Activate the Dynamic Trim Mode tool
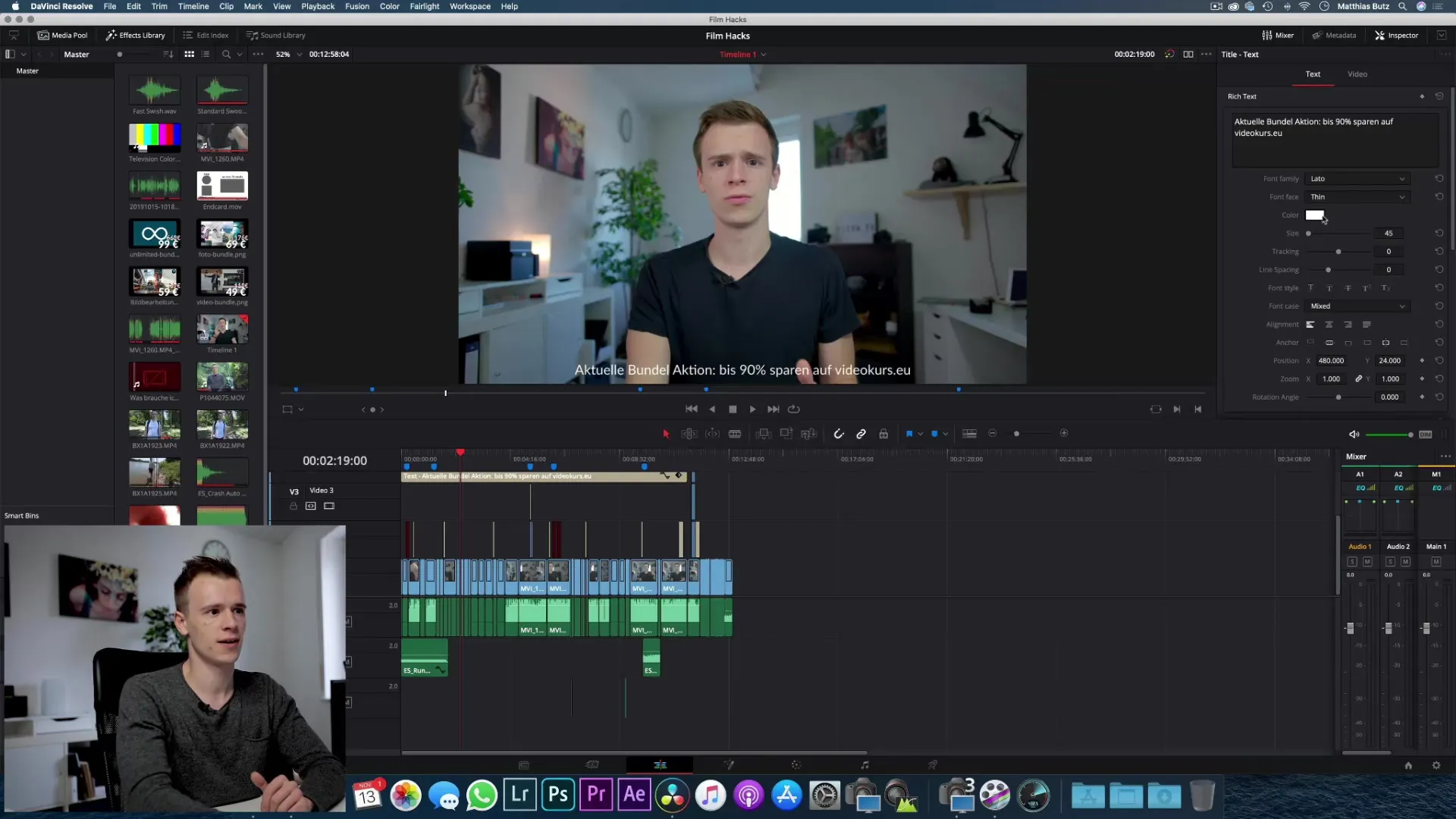 pos(713,434)
